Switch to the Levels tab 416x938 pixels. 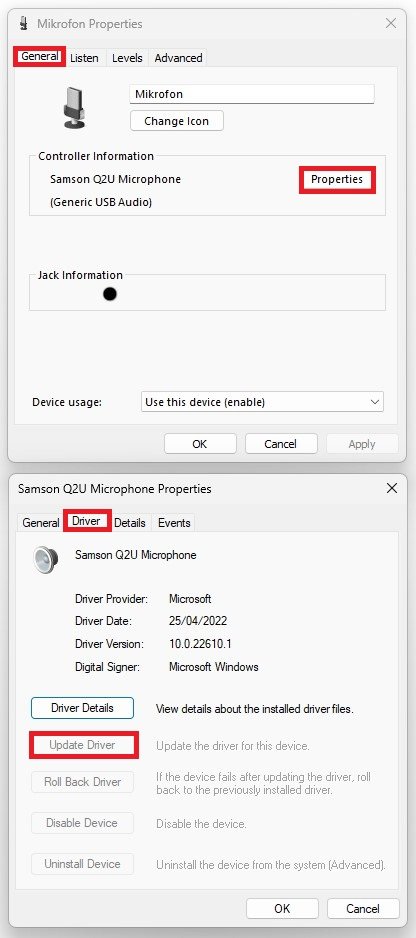(127, 58)
